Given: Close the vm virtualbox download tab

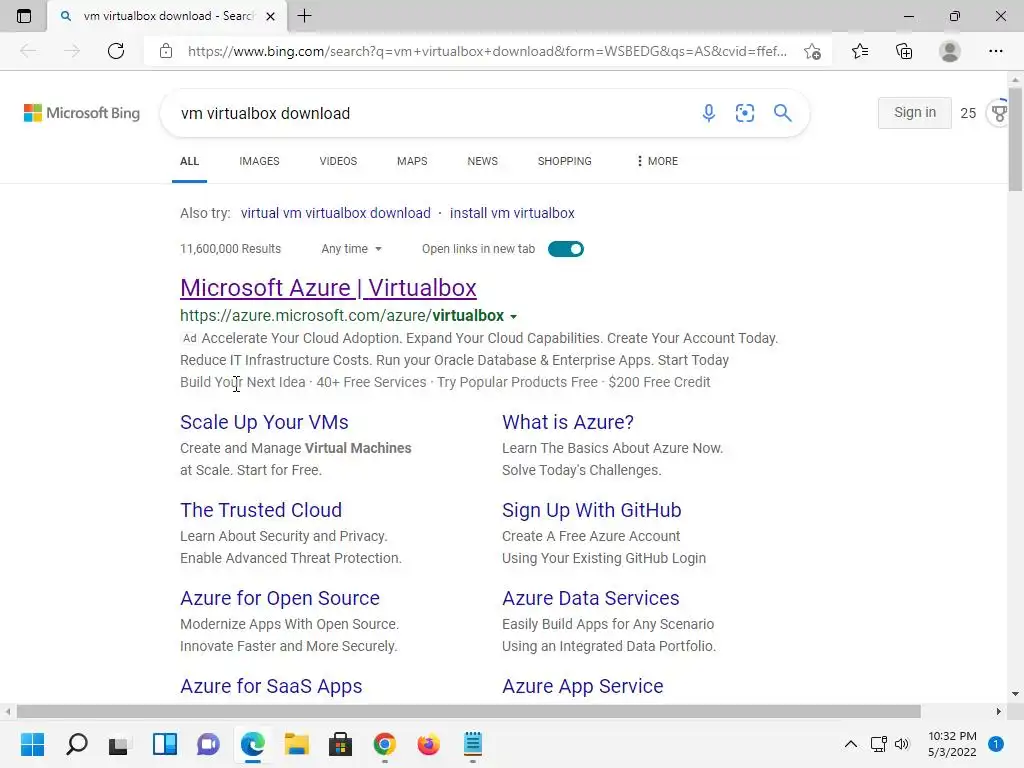Looking at the screenshot, I should pos(270,16).
